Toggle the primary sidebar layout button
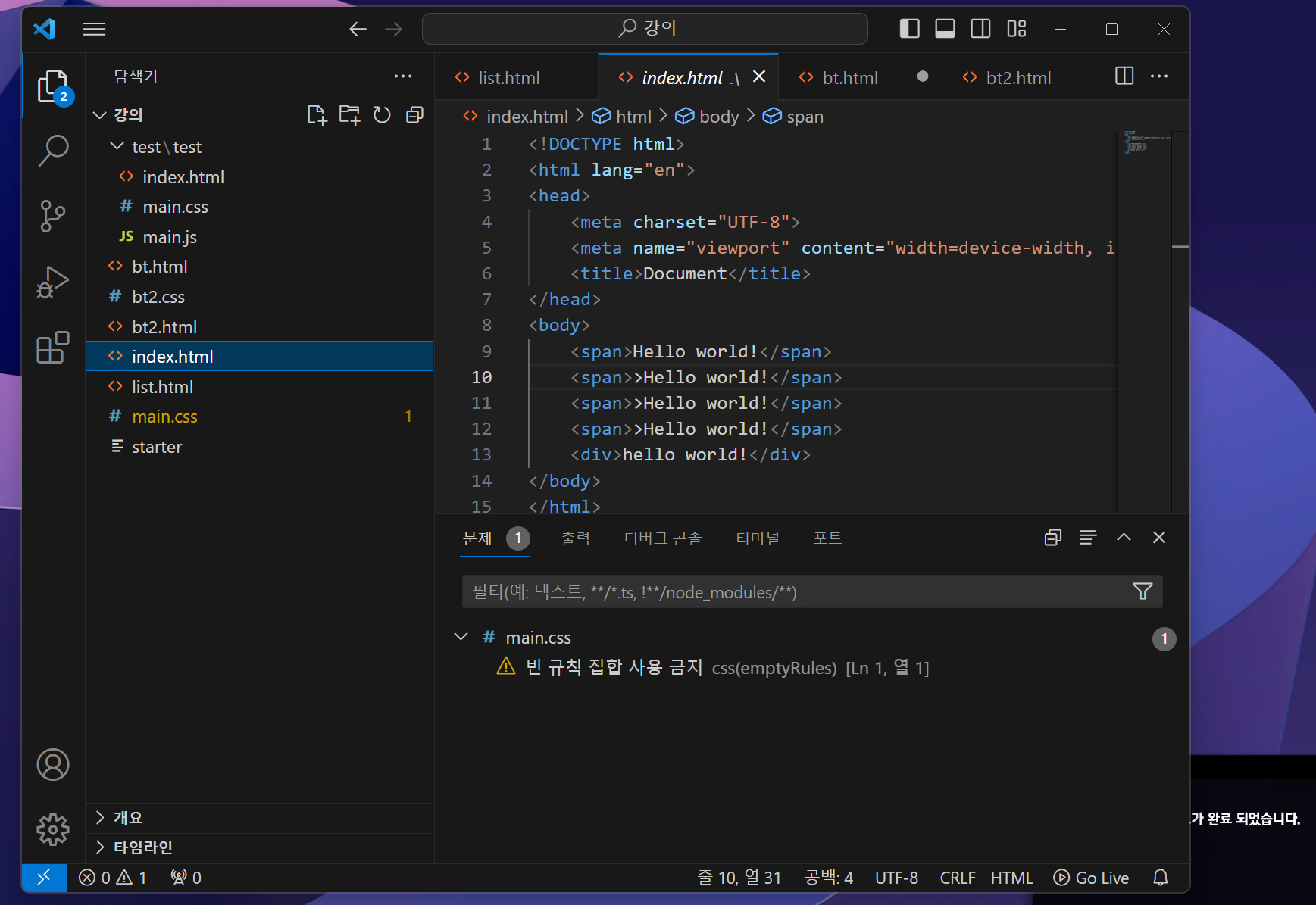 tap(910, 29)
